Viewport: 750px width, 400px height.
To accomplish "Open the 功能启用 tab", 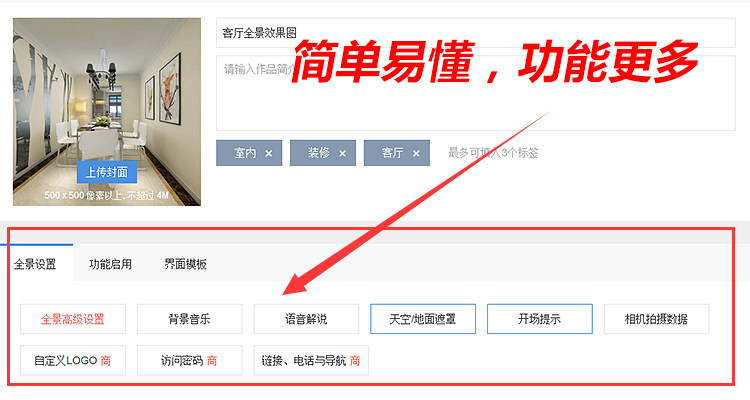I will click(110, 264).
